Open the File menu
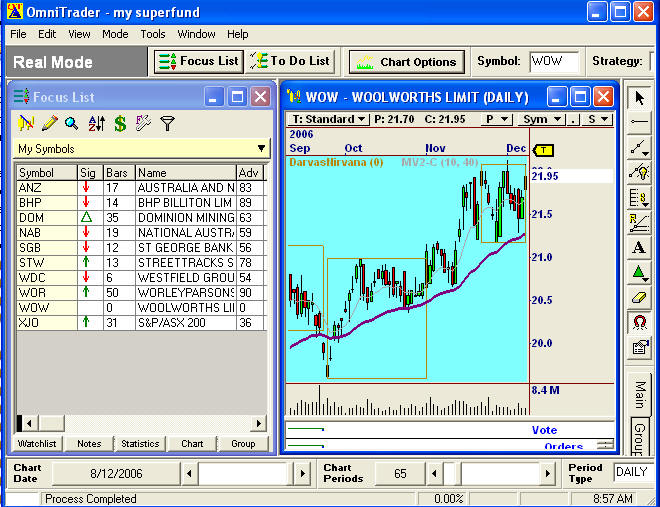This screenshot has height=507, width=660. coord(18,34)
